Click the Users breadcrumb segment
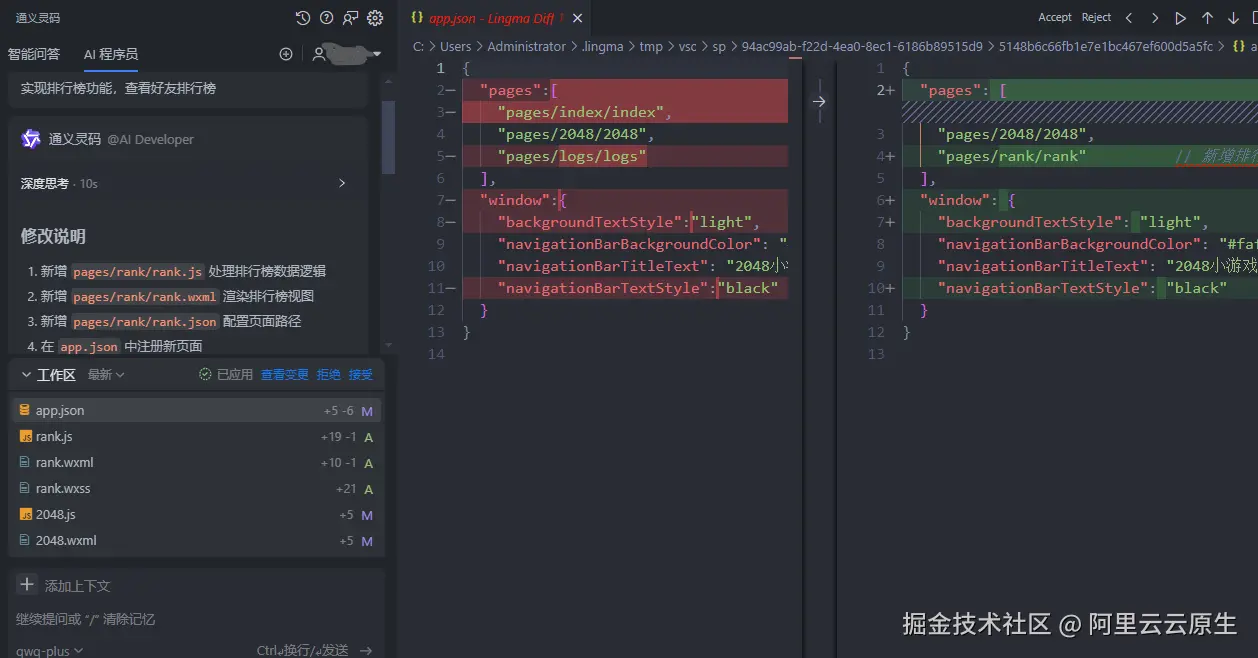Screen dimensions: 1258x658 (x=455, y=46)
